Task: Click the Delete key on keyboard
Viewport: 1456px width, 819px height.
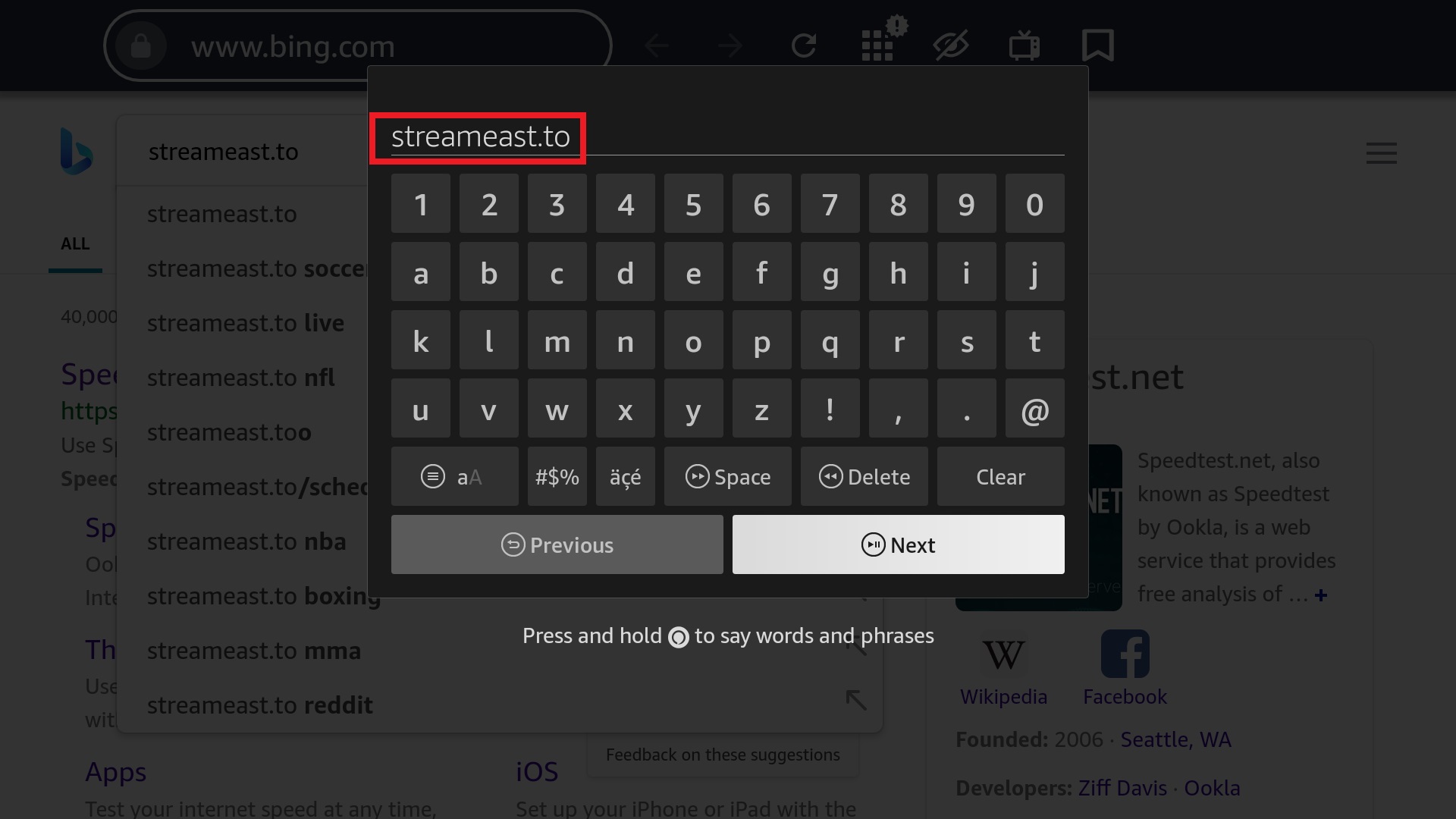Action: (864, 476)
